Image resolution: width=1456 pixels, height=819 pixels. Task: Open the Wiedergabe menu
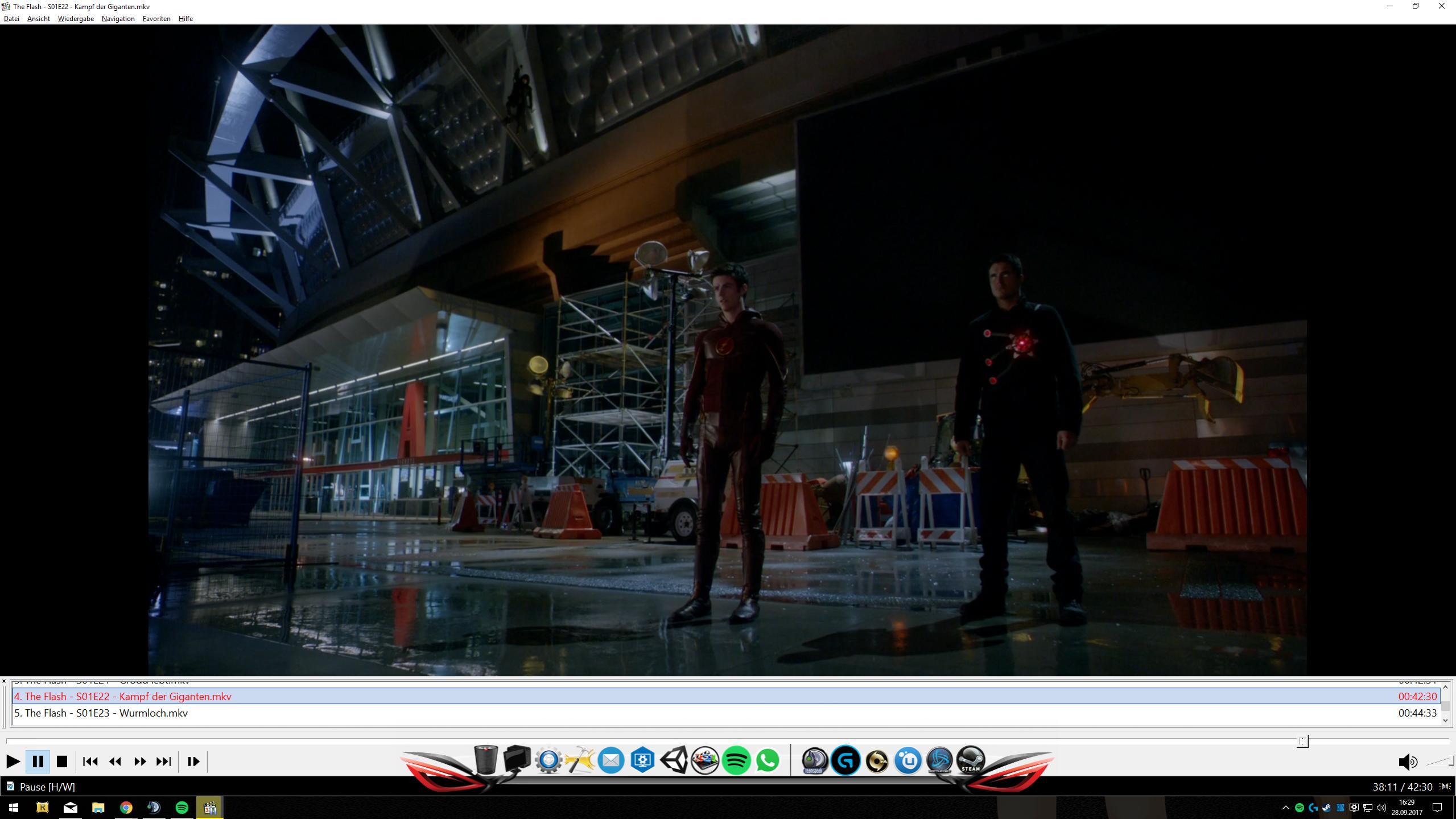[76, 19]
